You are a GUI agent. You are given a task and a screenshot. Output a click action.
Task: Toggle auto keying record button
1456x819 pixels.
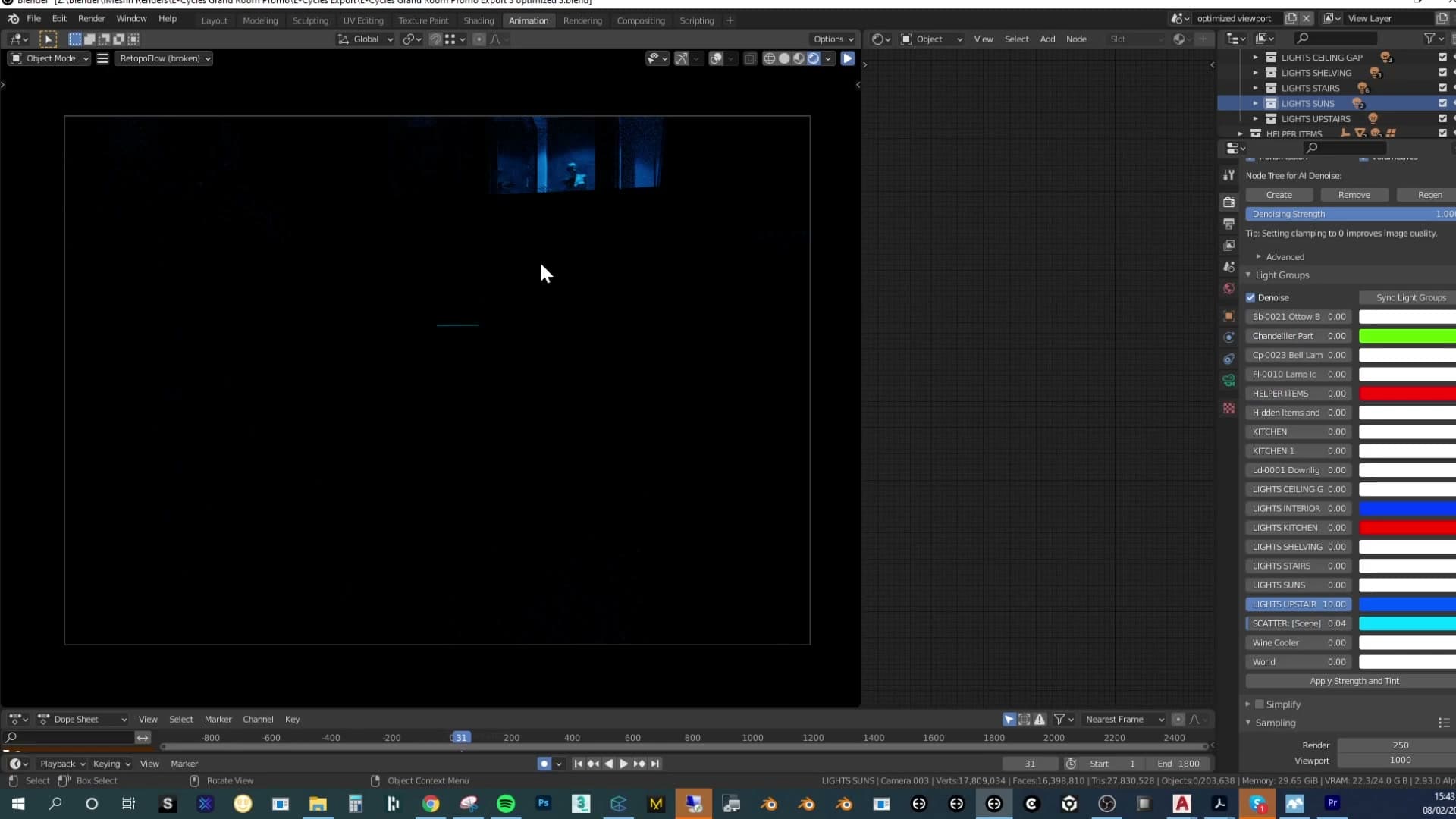tap(544, 764)
